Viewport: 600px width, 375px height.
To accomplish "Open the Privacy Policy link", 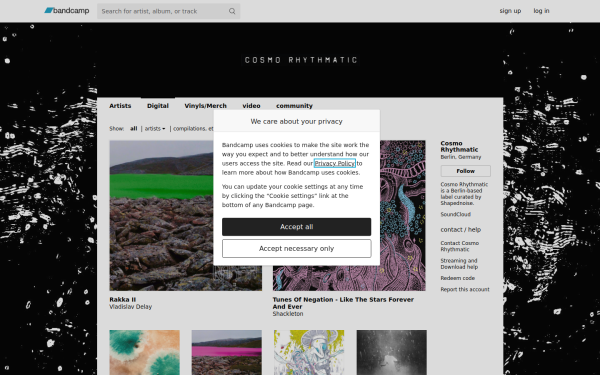I will pos(334,163).
